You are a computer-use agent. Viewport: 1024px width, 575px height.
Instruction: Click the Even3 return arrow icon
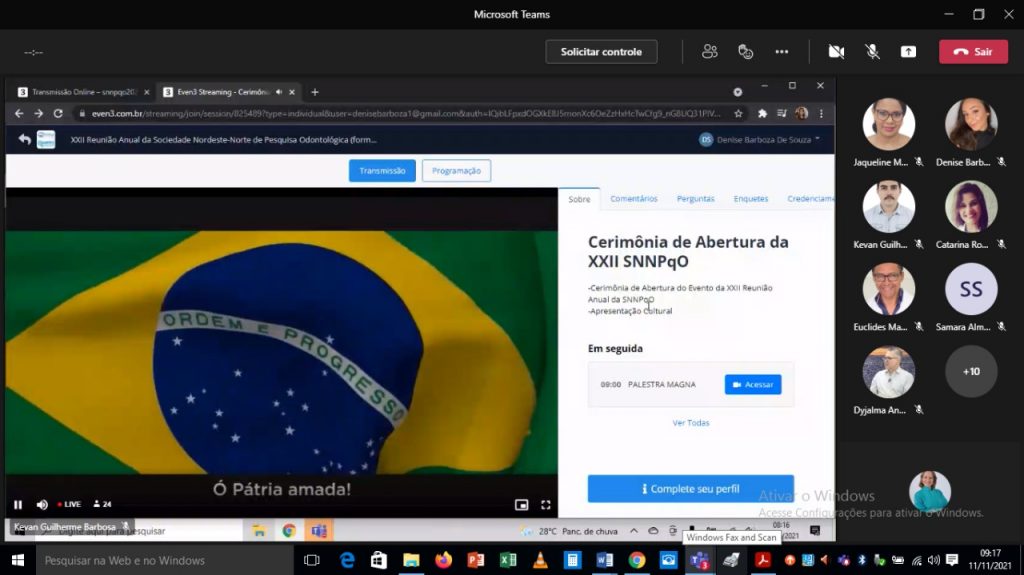[x=24, y=139]
